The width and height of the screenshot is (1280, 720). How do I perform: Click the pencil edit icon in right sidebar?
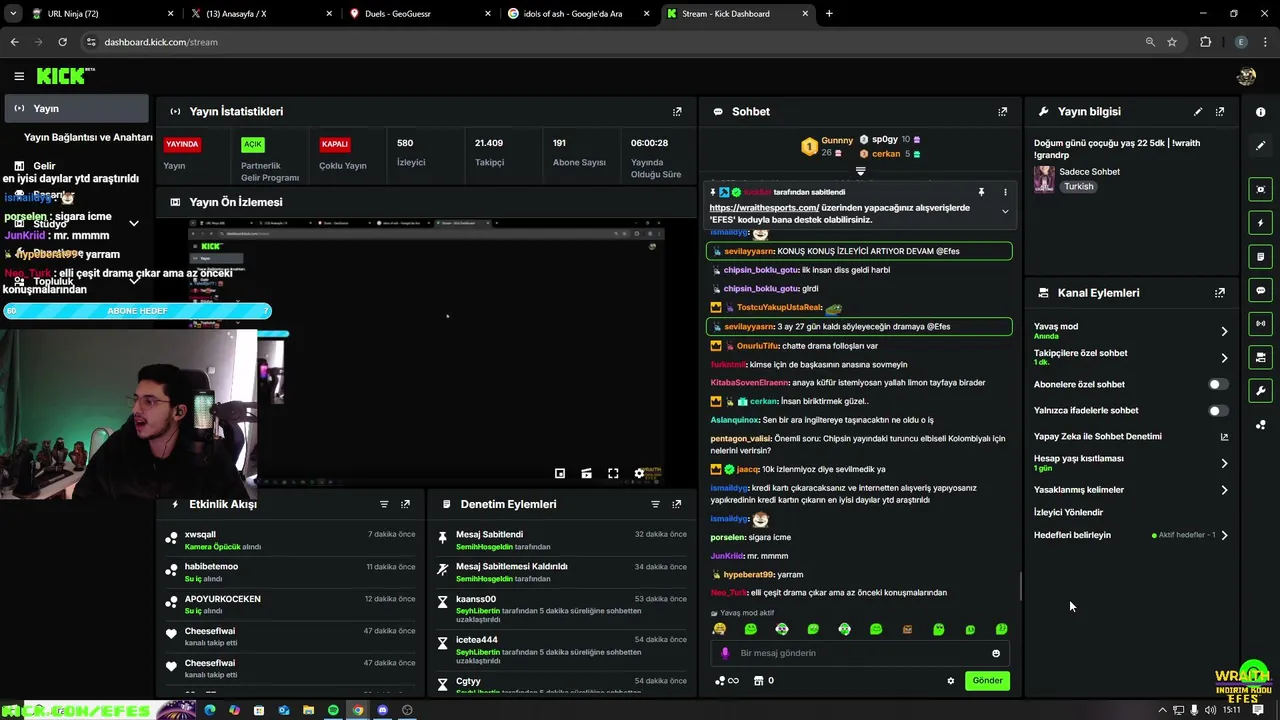click(1261, 145)
